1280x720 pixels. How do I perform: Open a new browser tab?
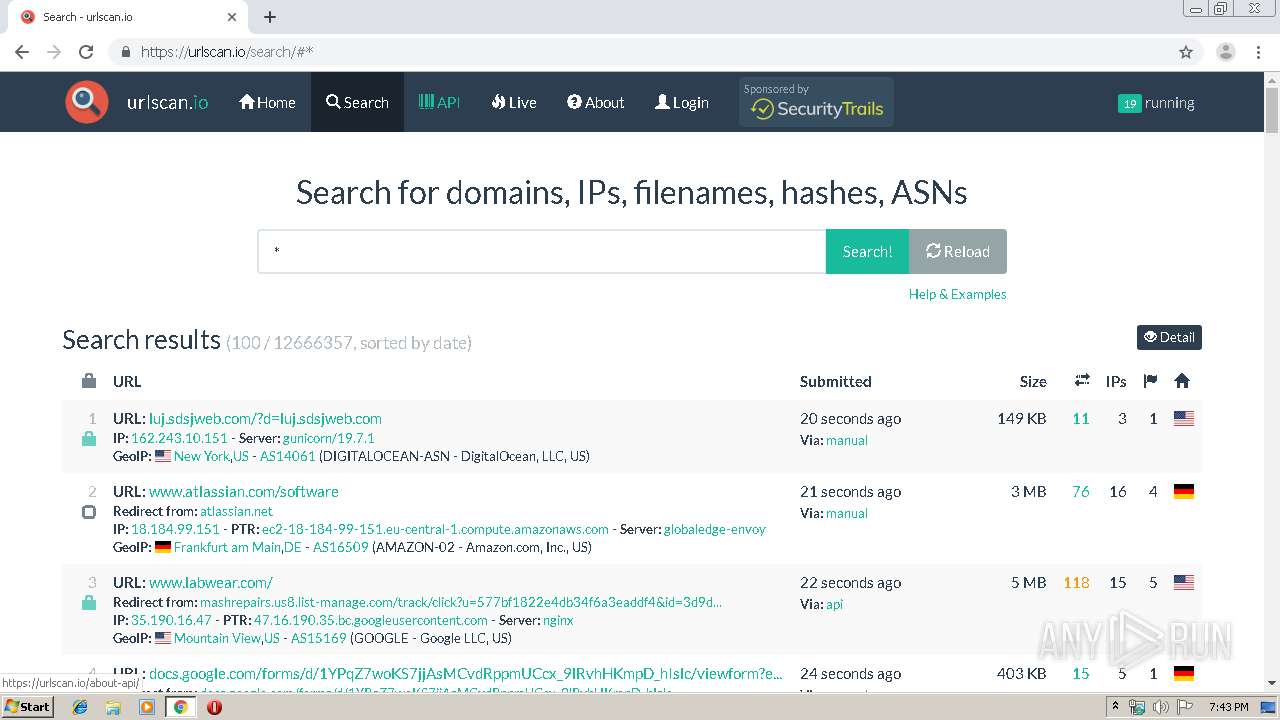tap(270, 17)
